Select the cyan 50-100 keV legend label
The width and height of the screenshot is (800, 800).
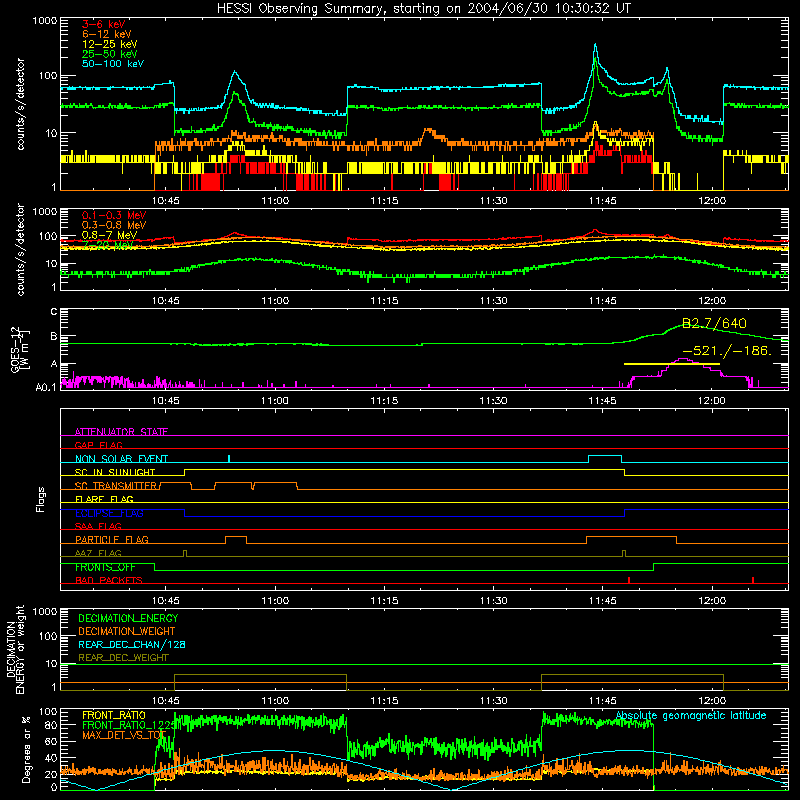[x=113, y=64]
